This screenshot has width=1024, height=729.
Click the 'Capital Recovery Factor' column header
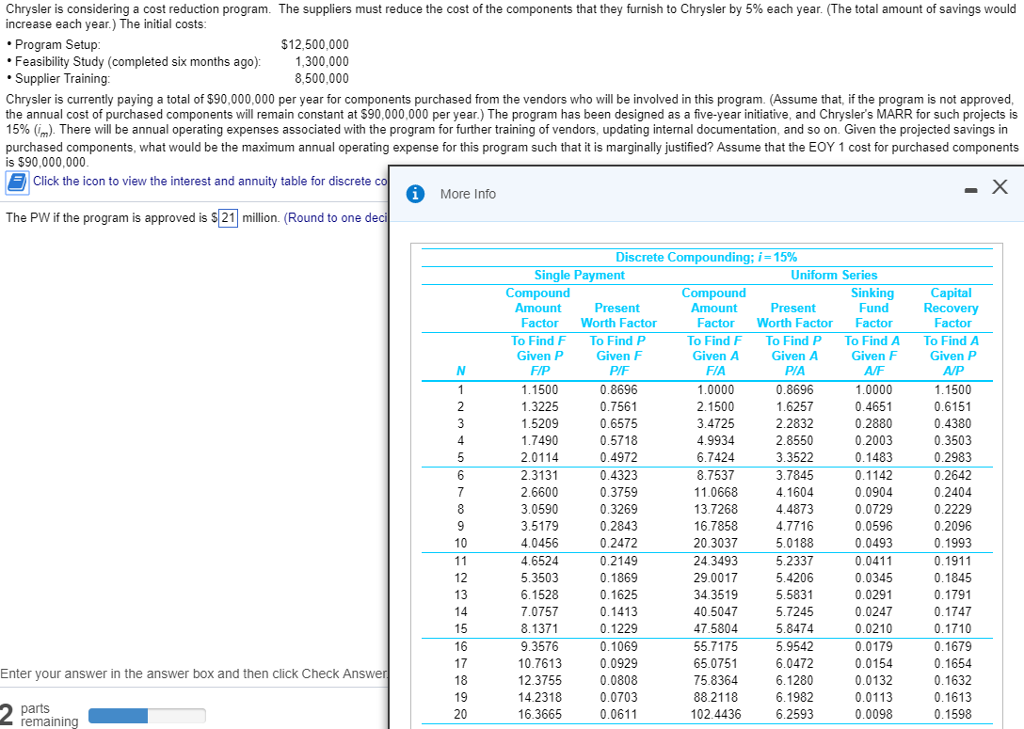(x=951, y=308)
